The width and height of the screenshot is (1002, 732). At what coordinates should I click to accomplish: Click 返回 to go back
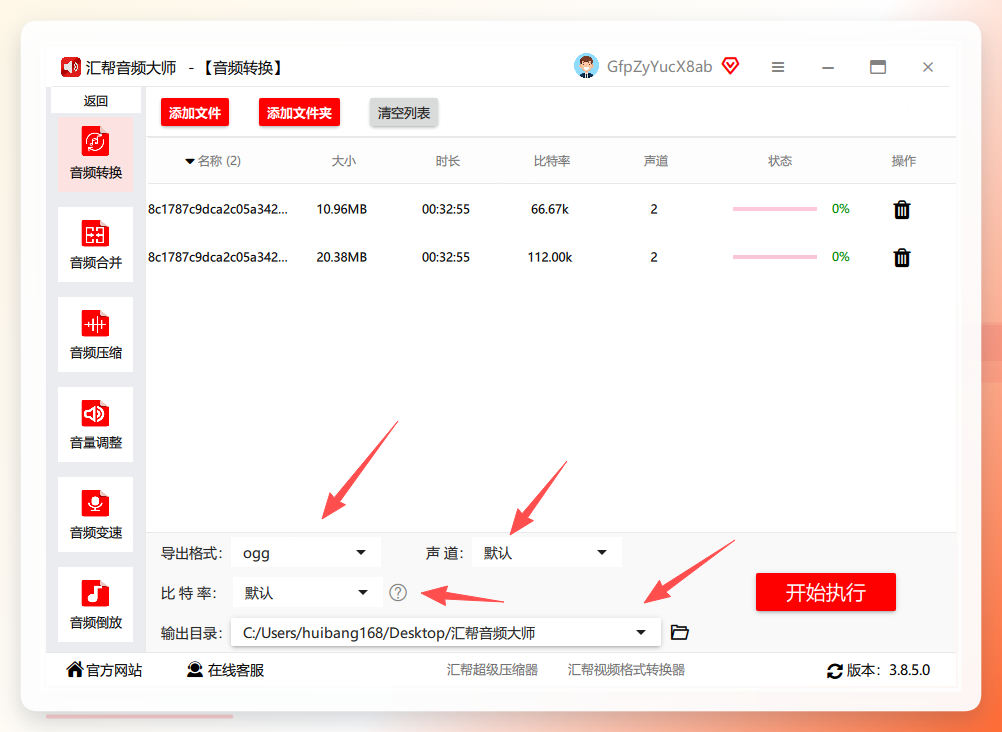tap(96, 101)
